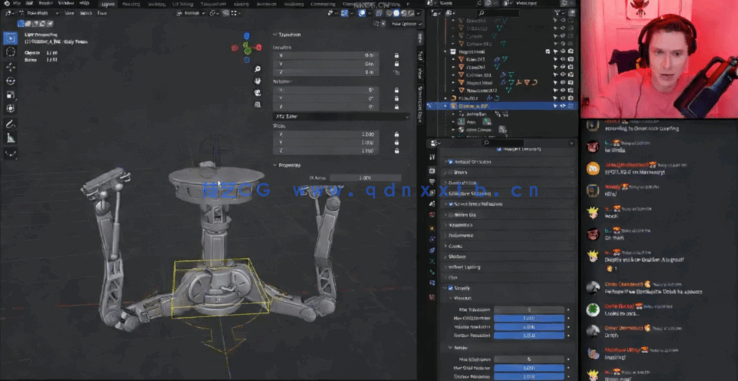Uncheck the Simplify checkbox

pyautogui.click(x=450, y=288)
